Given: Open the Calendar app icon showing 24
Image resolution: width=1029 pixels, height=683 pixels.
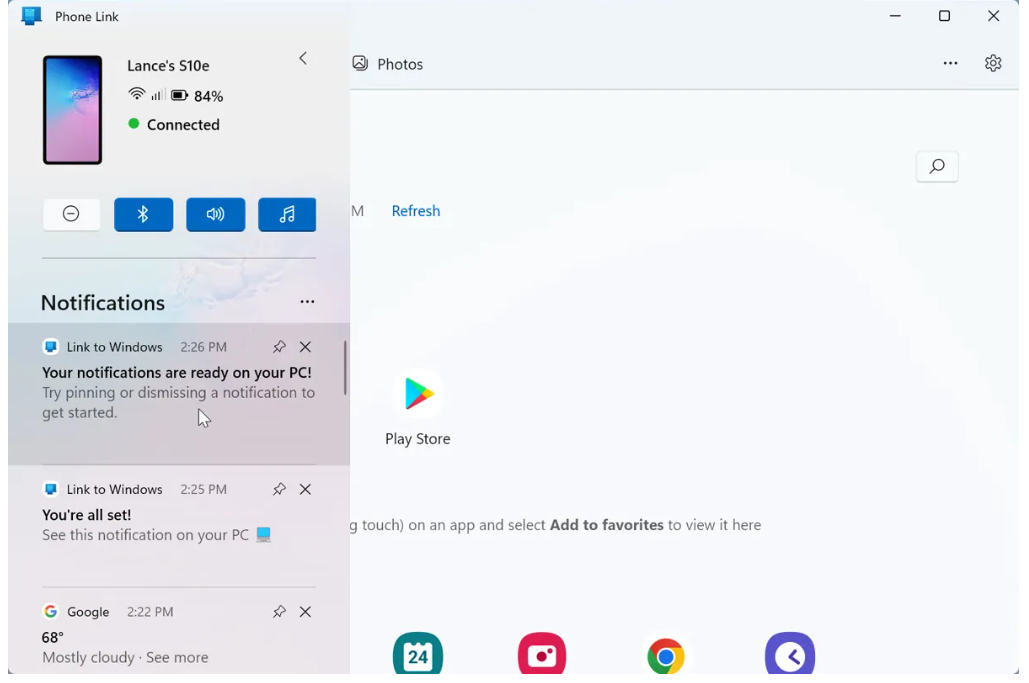Looking at the screenshot, I should [418, 653].
